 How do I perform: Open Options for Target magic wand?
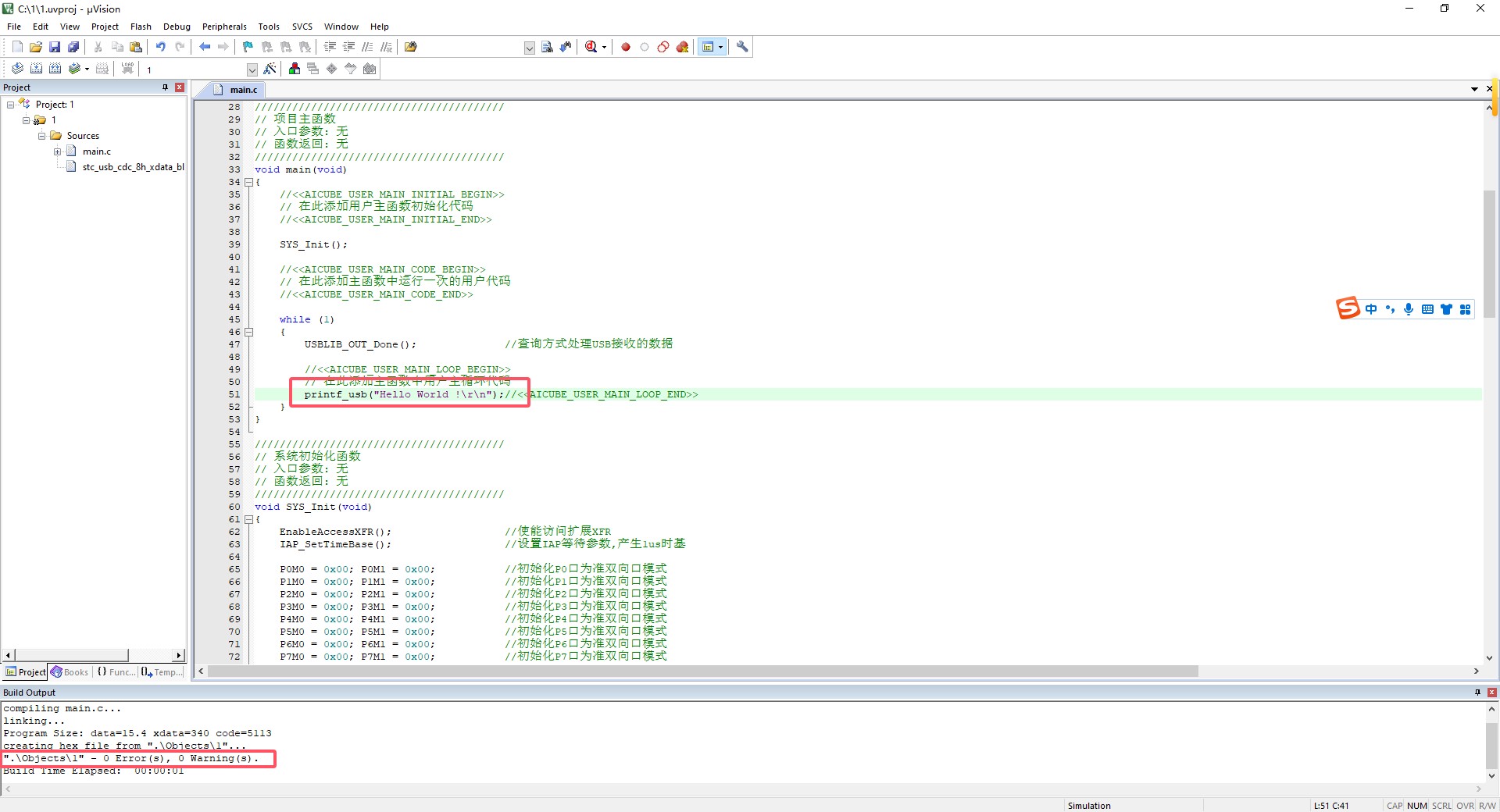click(x=270, y=69)
